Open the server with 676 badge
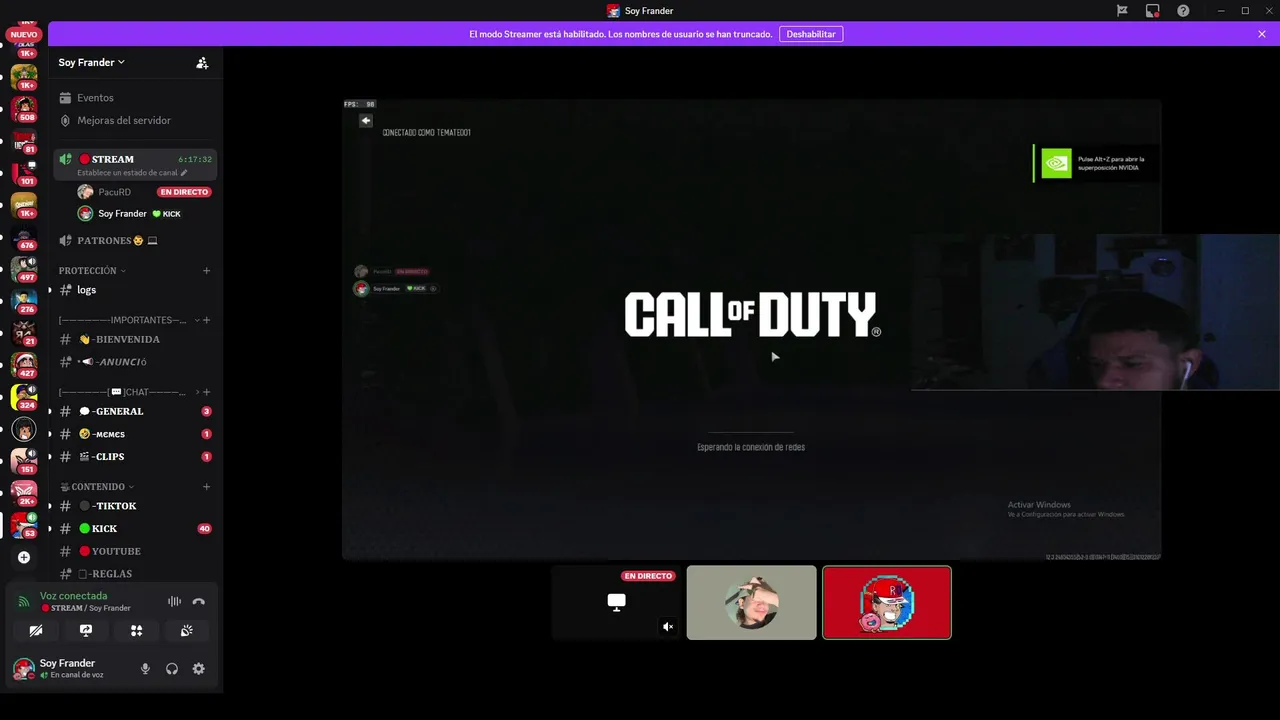The width and height of the screenshot is (1280, 720). click(24, 237)
